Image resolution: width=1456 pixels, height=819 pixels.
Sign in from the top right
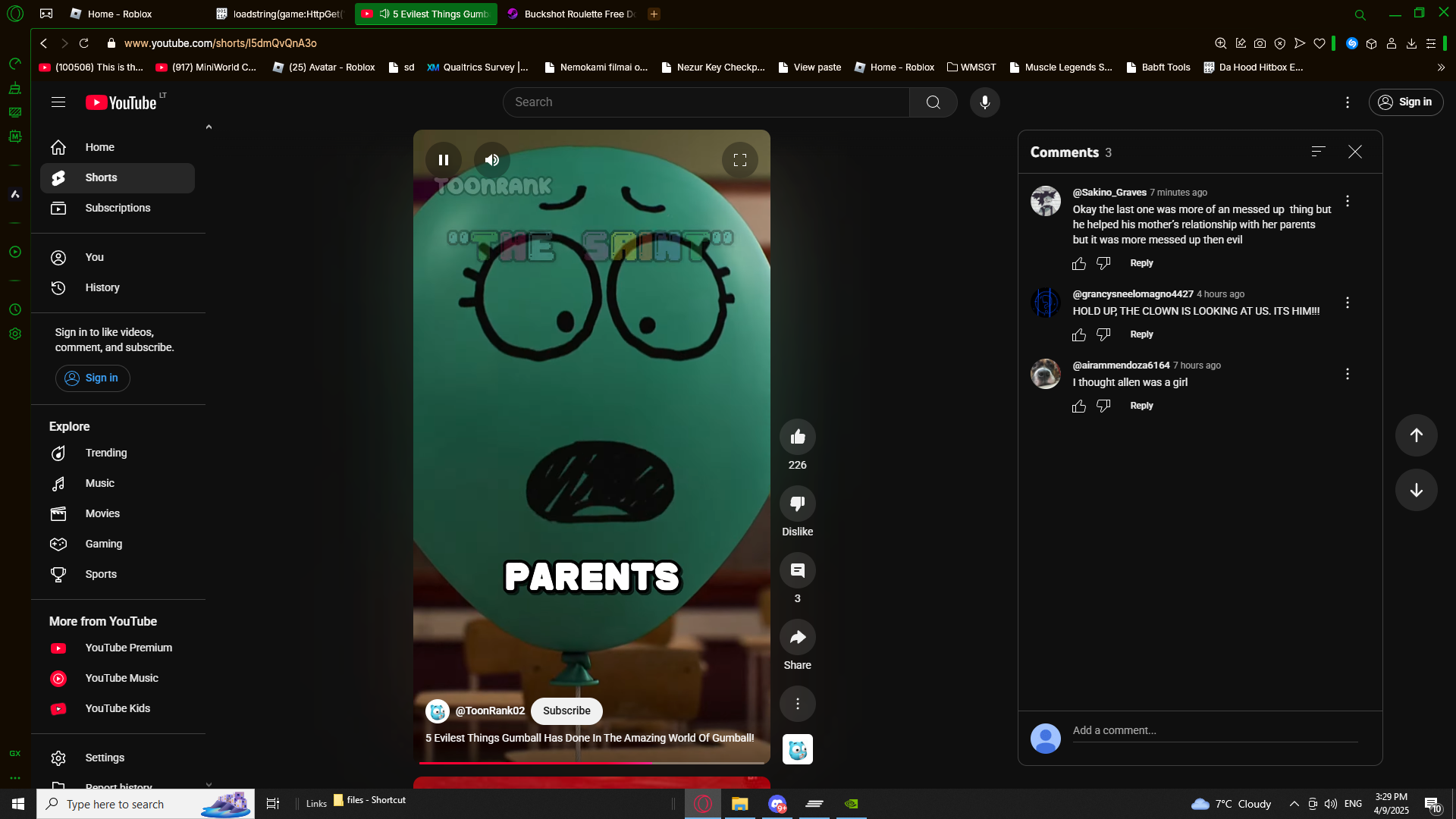pyautogui.click(x=1406, y=102)
